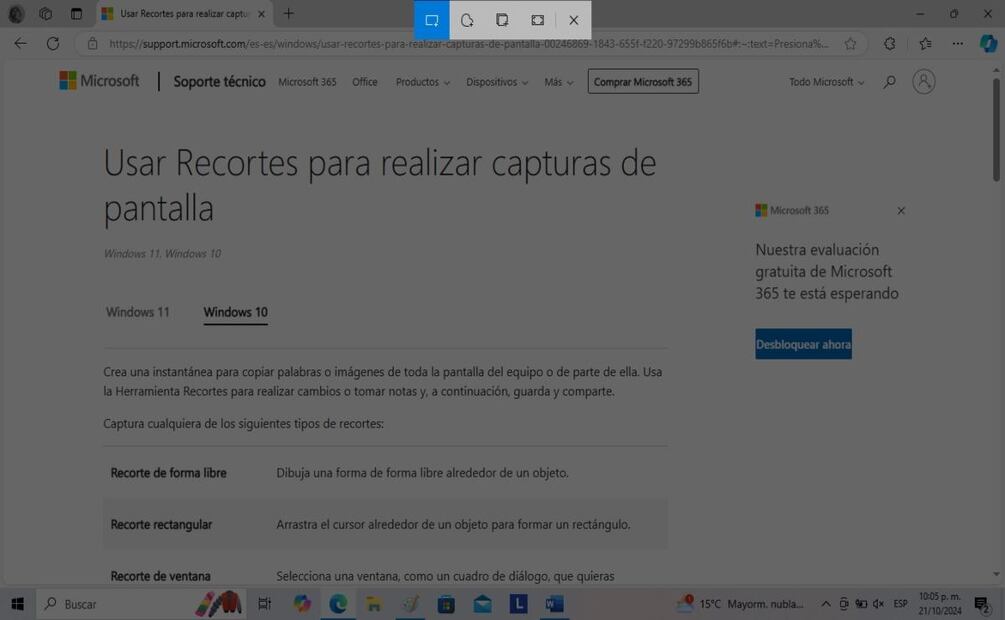Close the snipping toolbar

573,20
